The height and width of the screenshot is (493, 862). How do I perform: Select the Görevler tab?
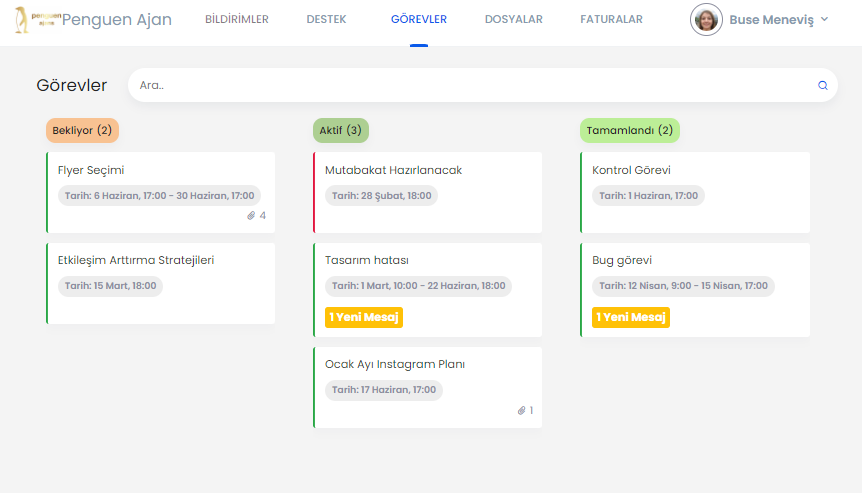(x=418, y=19)
